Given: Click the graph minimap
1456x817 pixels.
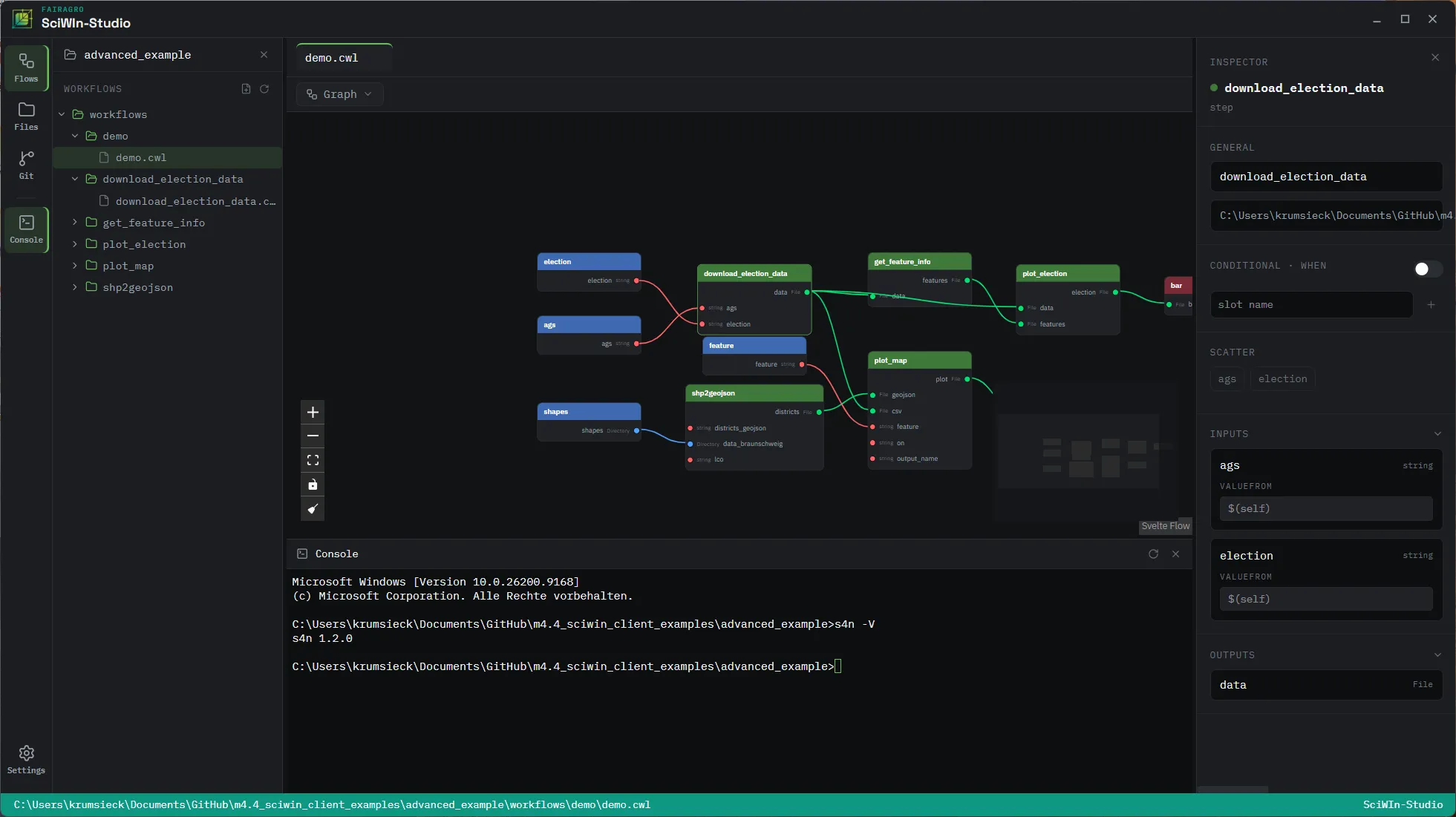Looking at the screenshot, I should point(1086,451).
